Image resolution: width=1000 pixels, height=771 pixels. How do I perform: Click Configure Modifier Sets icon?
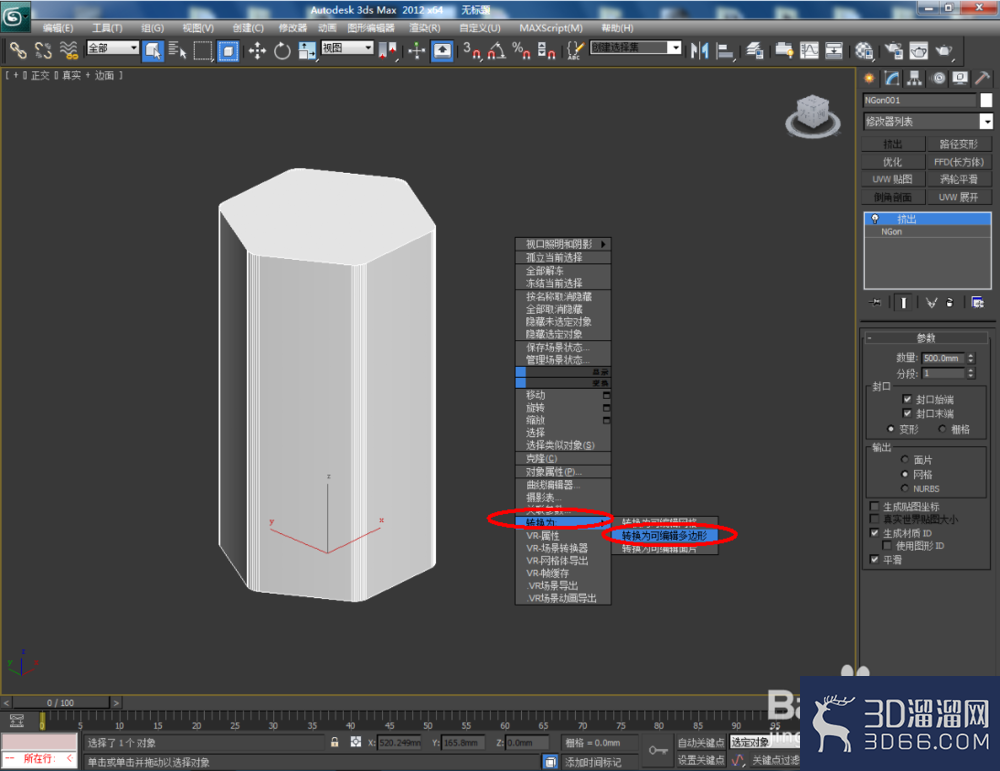click(x=977, y=302)
